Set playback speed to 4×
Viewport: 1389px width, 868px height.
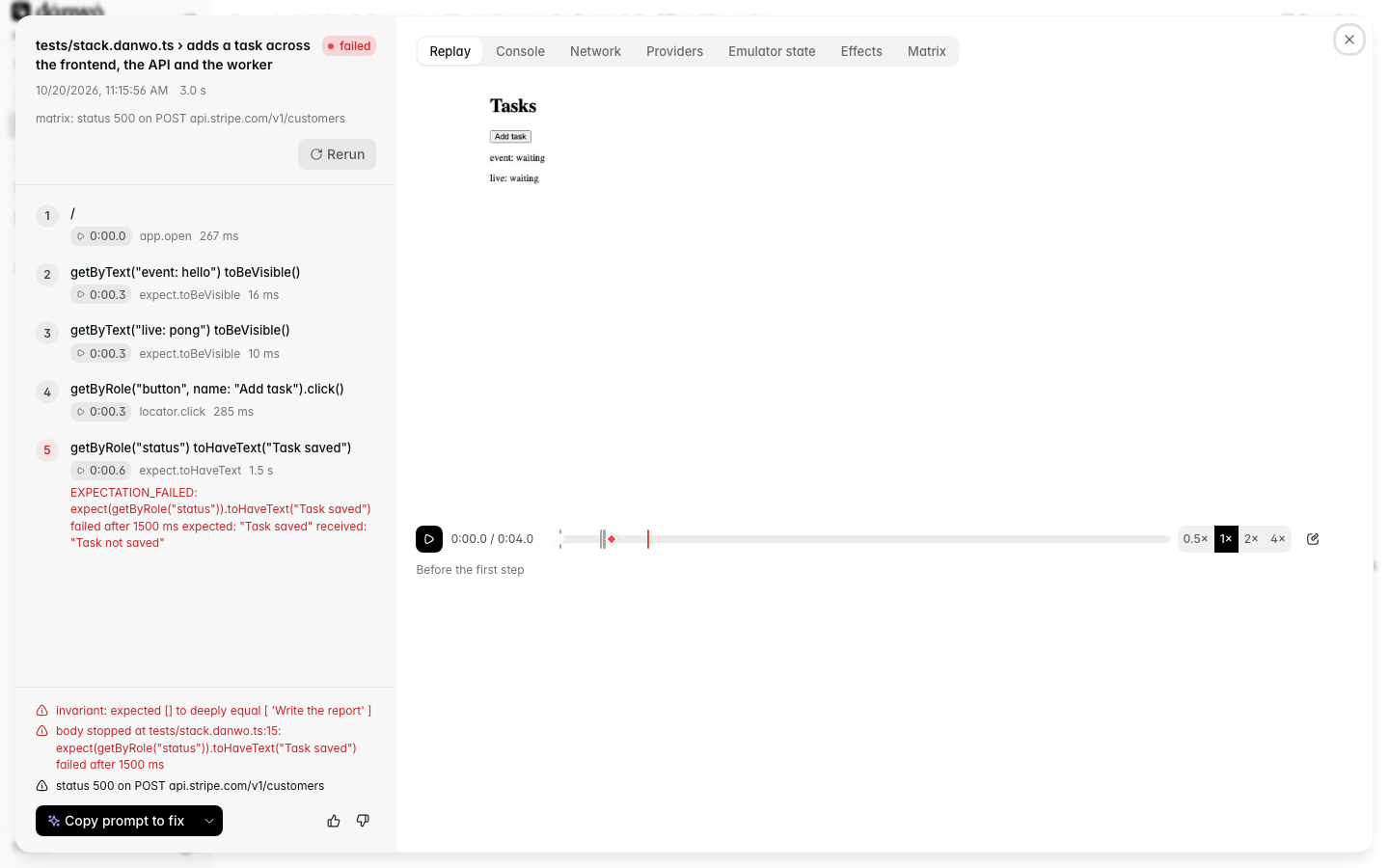(1278, 539)
